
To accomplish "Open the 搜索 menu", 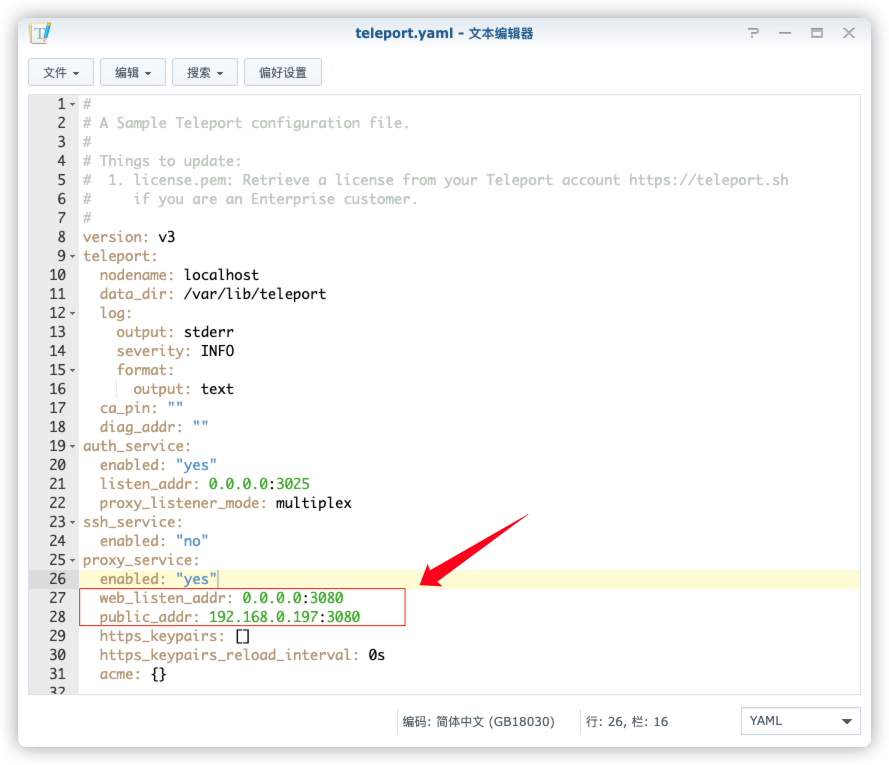I will pos(205,72).
